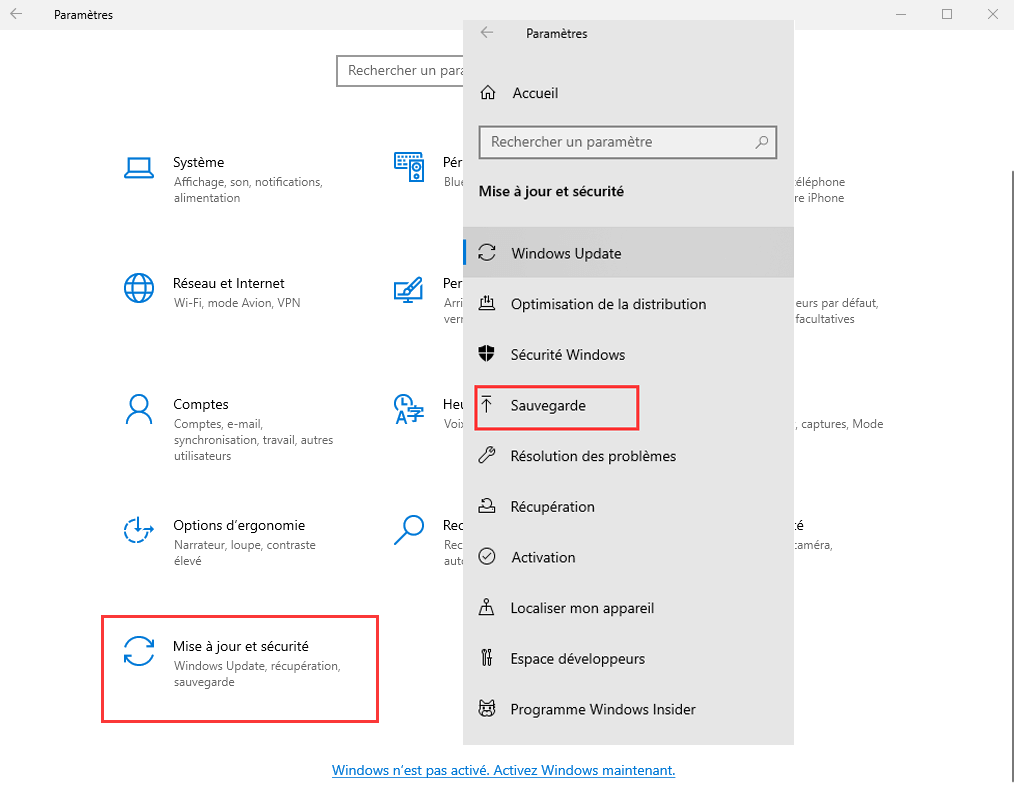Image resolution: width=1014 pixels, height=797 pixels.
Task: Go to the Activation page
Action: tap(543, 557)
